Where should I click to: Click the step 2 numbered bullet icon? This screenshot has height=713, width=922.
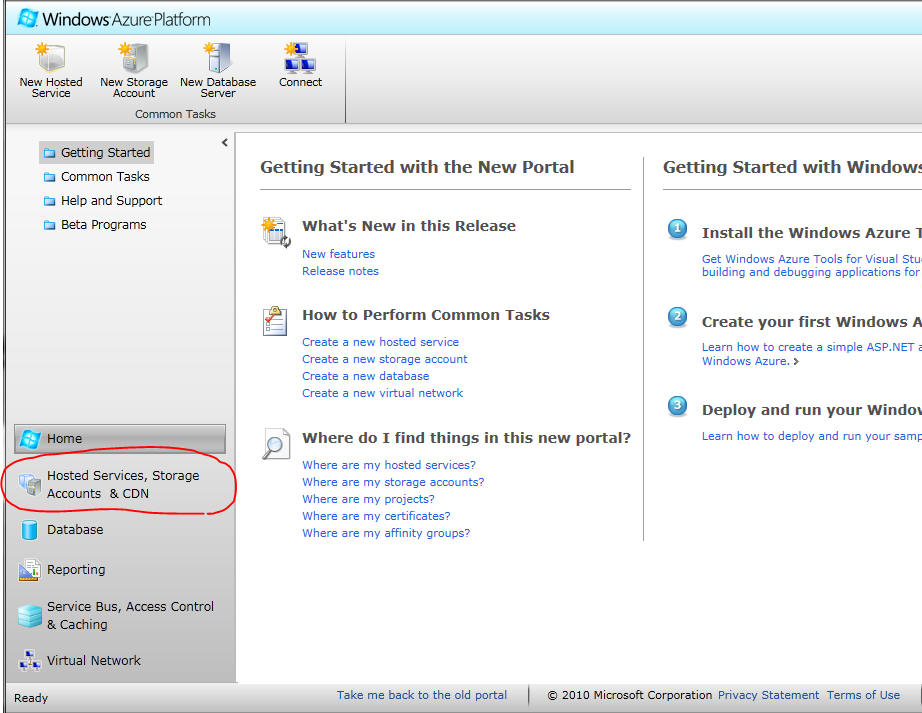tap(677, 317)
